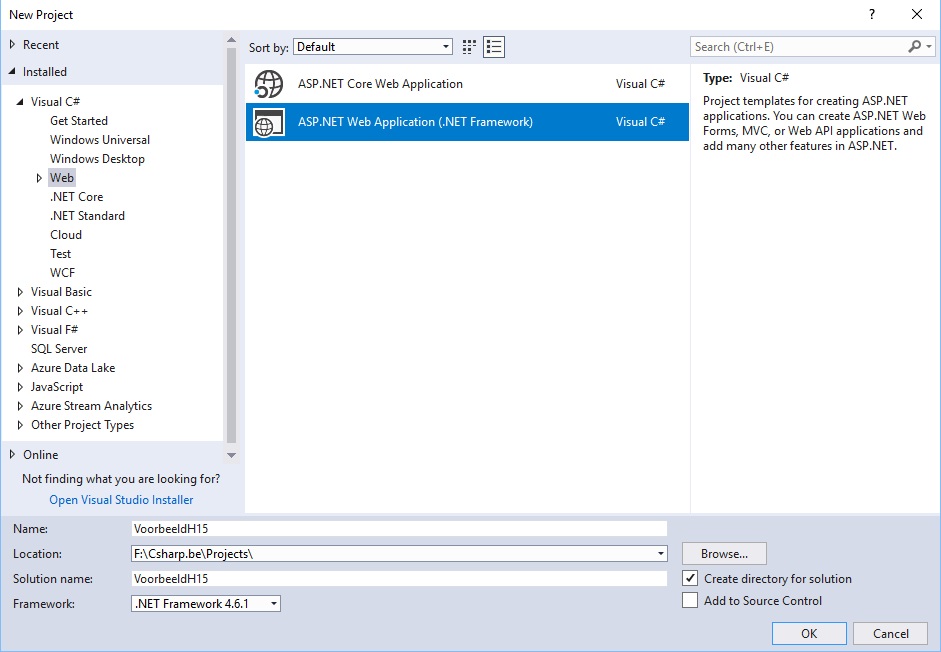The width and height of the screenshot is (941, 652).
Task: Expand the Visual C++ node
Action: click(x=20, y=311)
